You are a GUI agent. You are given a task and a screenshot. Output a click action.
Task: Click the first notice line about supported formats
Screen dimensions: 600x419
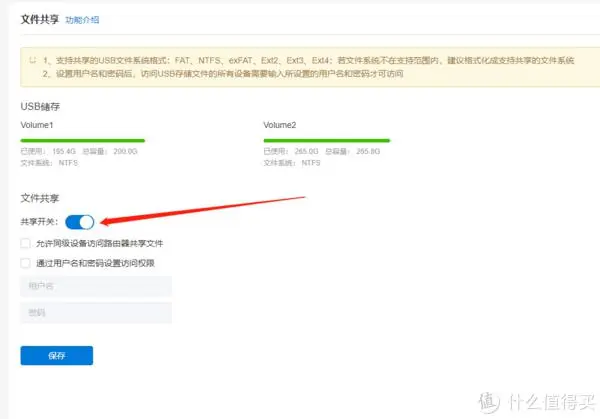[x=308, y=60]
